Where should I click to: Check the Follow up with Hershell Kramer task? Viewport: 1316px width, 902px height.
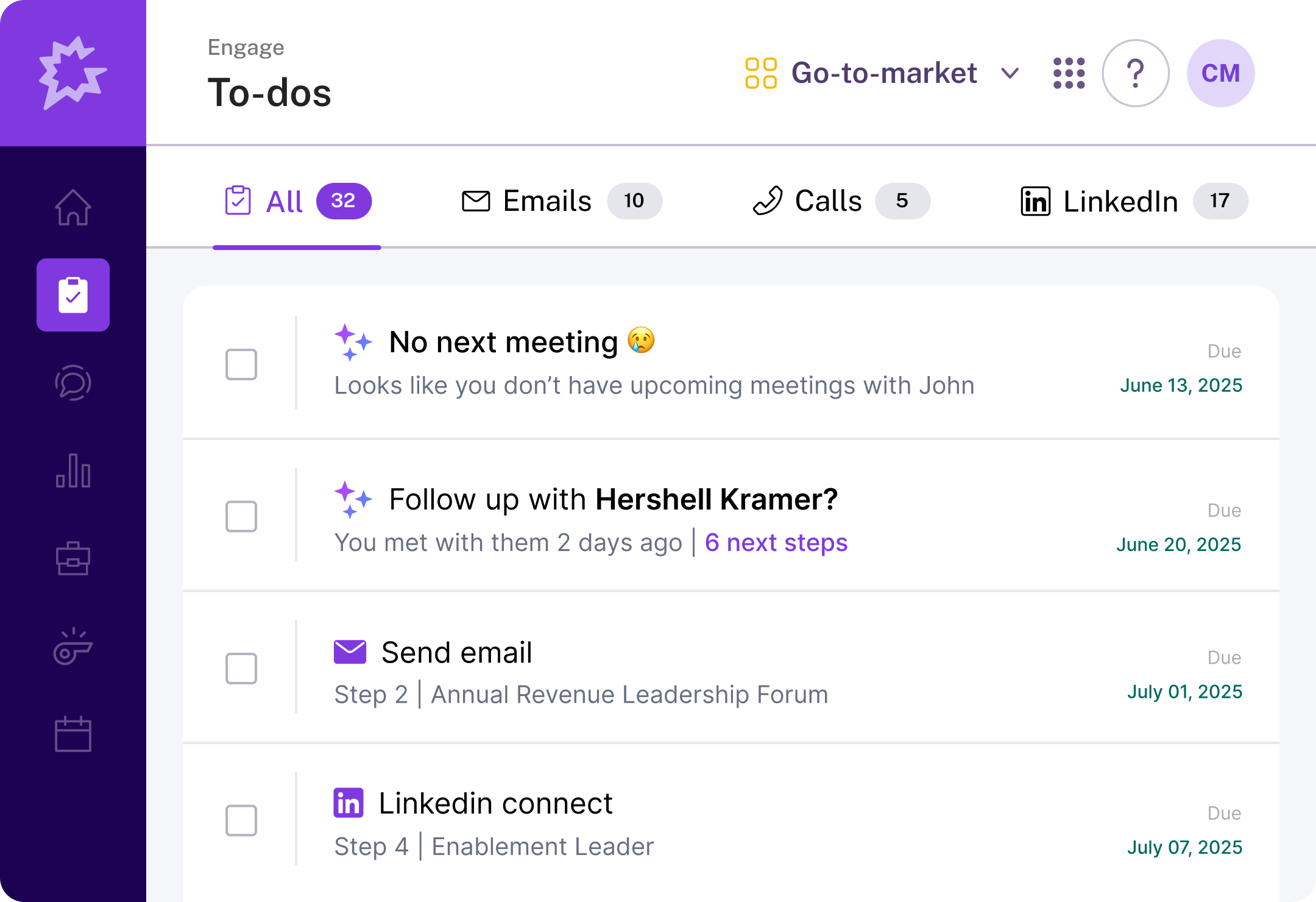[241, 516]
